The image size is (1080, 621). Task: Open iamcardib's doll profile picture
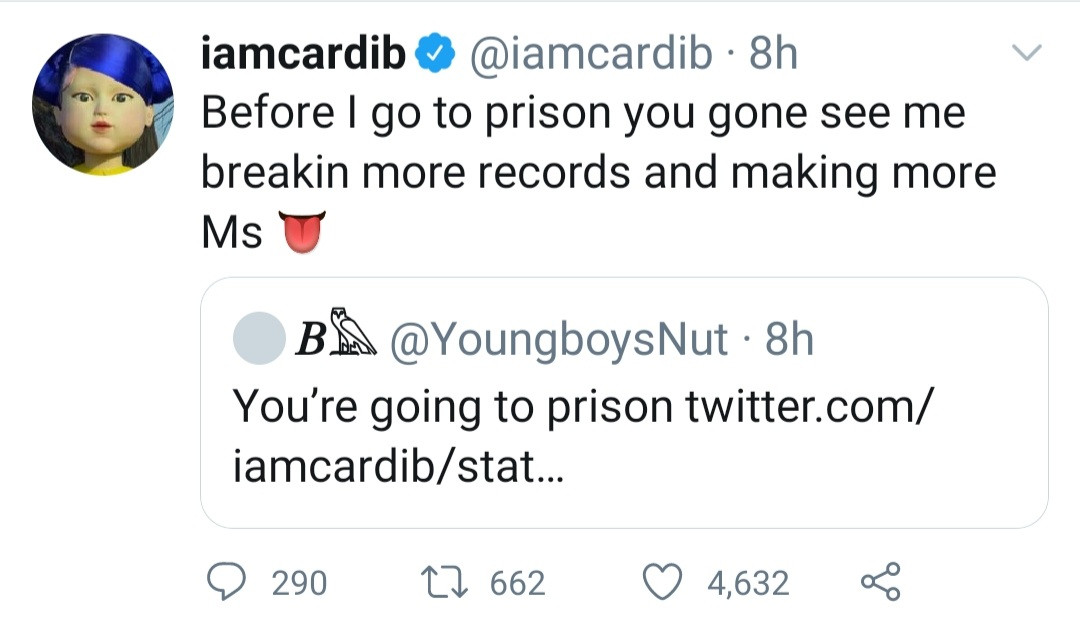pyautogui.click(x=102, y=105)
